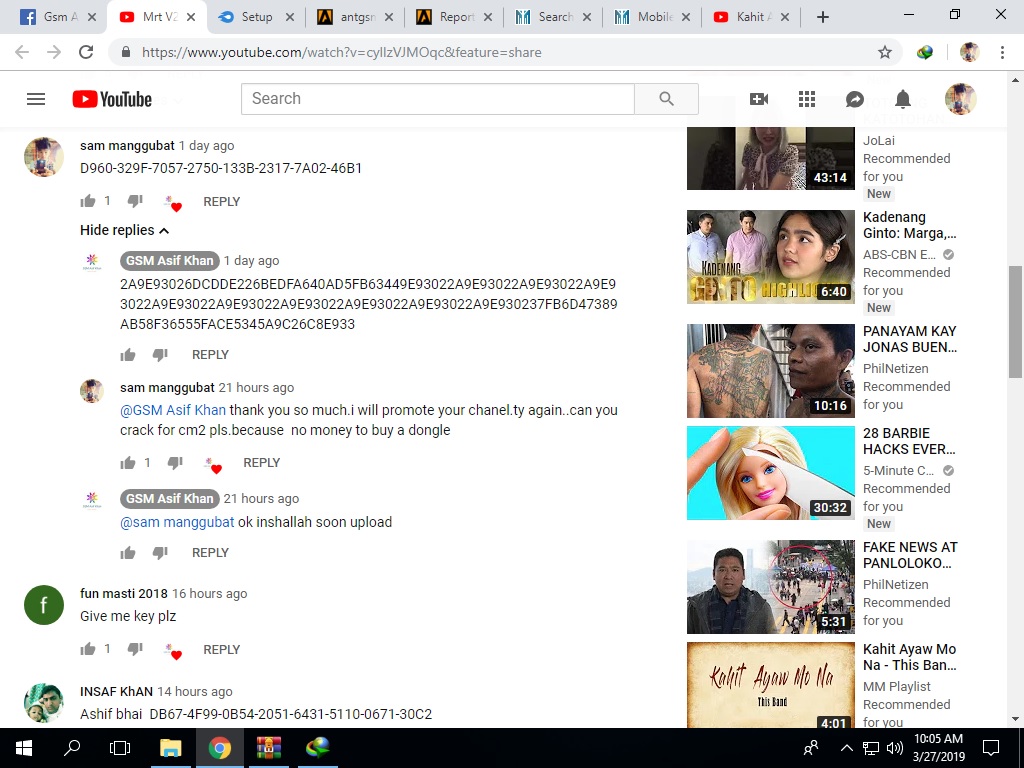Viewport: 1024px width, 768px height.
Task: Dislike the 'thank you so much' reply
Action: click(175, 462)
